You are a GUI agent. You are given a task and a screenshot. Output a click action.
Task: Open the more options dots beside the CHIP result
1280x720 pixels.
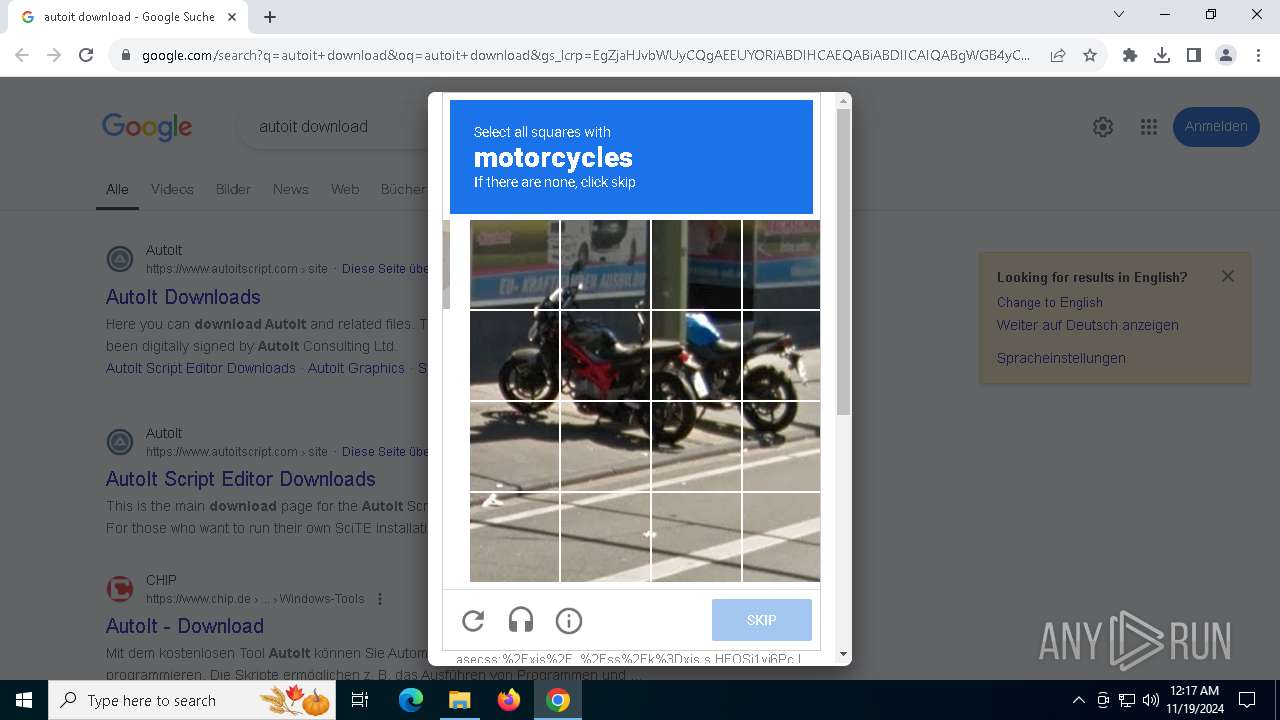click(379, 599)
